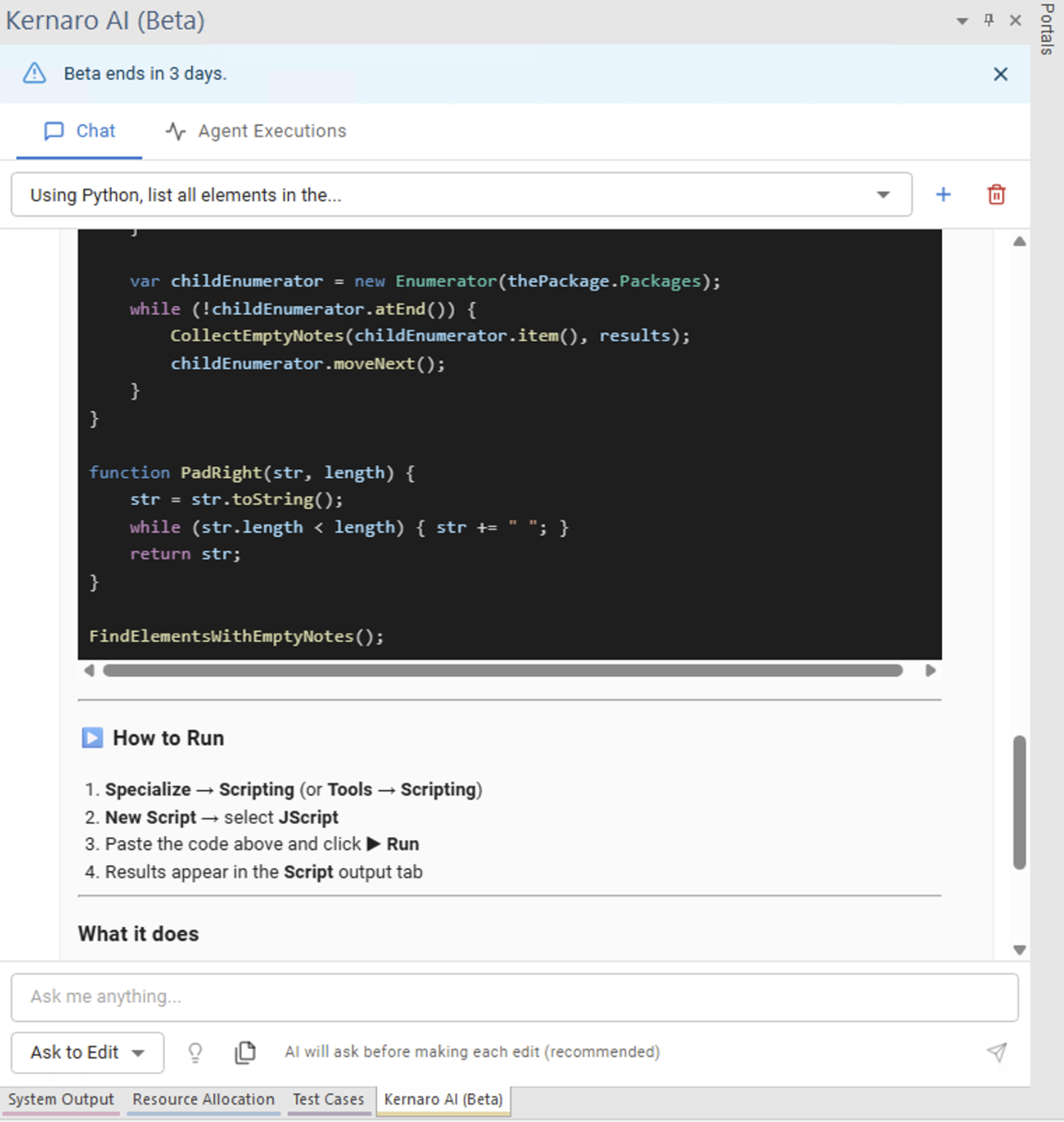Select the Kernaro AI (Beta) bottom tab
The height and width of the screenshot is (1122, 1064).
click(x=443, y=1100)
